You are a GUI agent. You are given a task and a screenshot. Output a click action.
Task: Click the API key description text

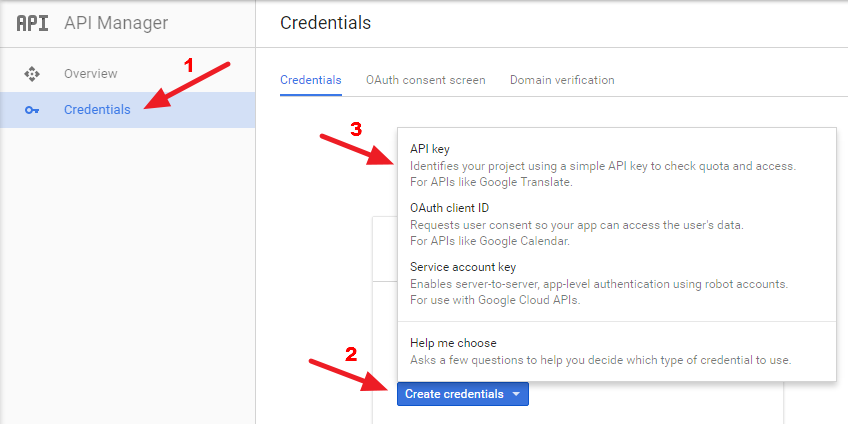pyautogui.click(x=602, y=174)
